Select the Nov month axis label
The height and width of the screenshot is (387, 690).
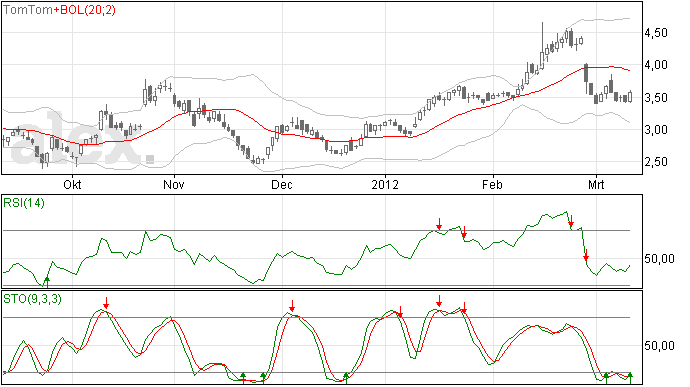coord(174,184)
